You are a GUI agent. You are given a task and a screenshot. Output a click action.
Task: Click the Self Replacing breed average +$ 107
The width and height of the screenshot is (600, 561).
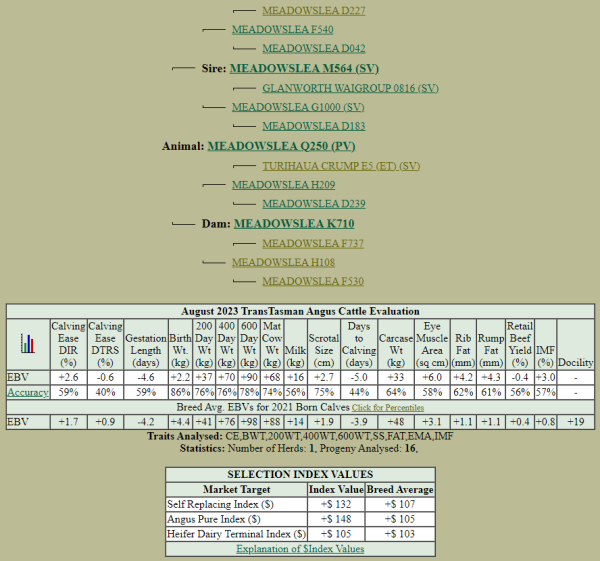click(x=400, y=504)
